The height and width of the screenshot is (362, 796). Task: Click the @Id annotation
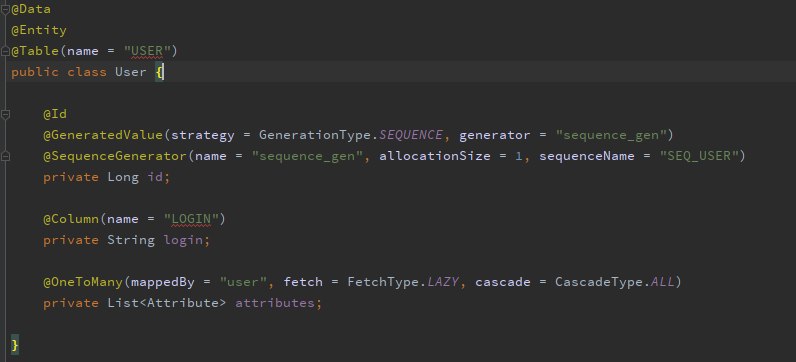coord(55,114)
